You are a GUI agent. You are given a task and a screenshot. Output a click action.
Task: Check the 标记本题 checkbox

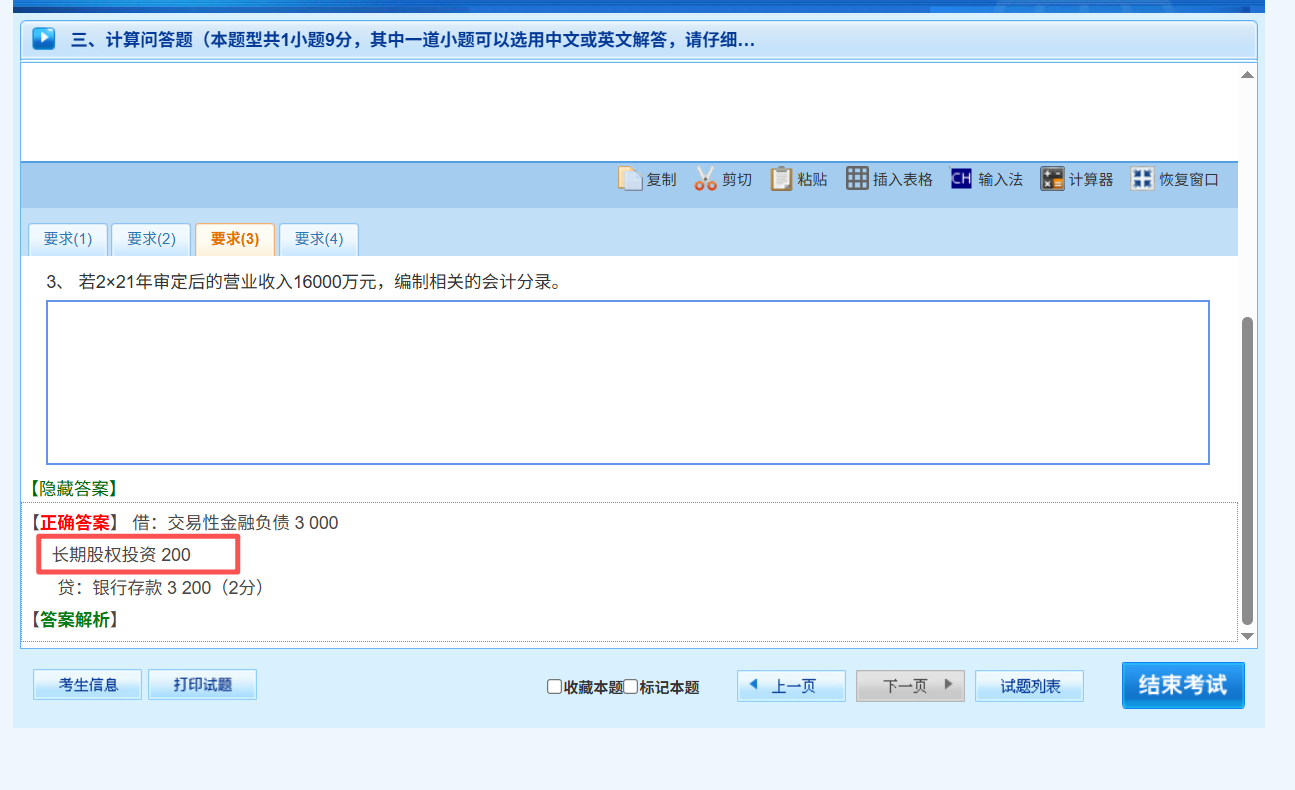(630, 687)
